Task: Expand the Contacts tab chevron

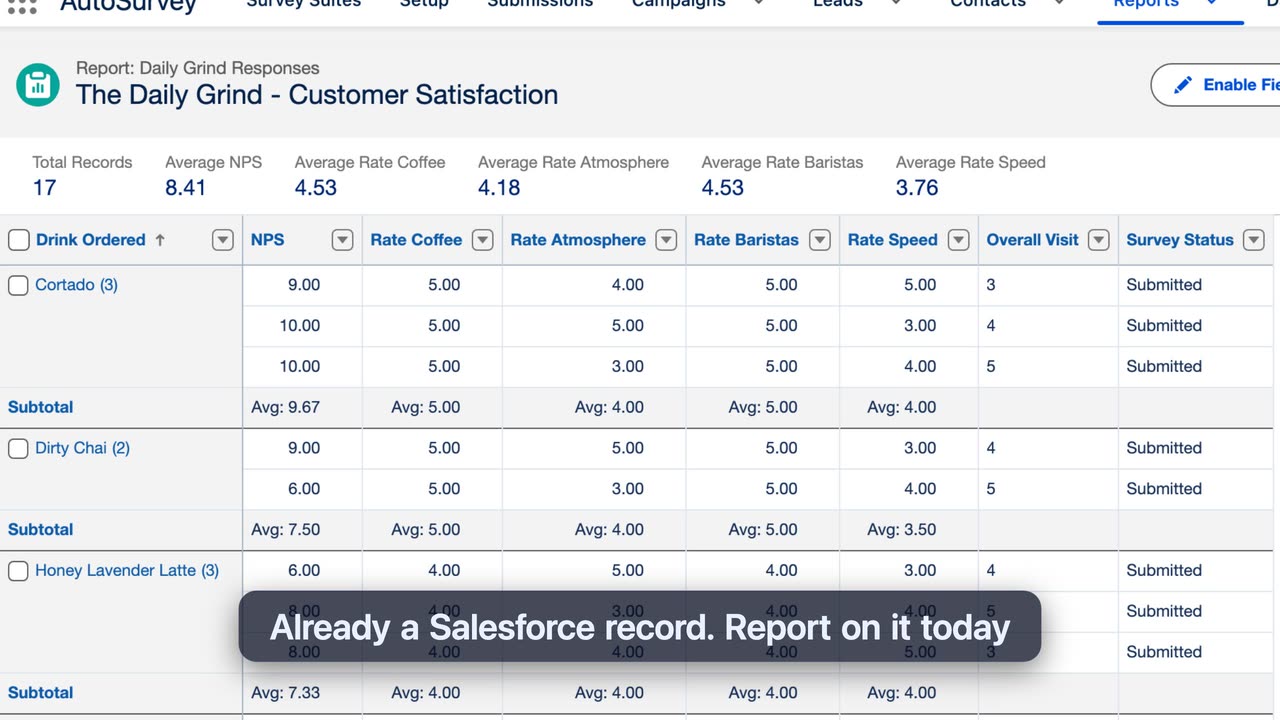Action: click(x=1059, y=4)
